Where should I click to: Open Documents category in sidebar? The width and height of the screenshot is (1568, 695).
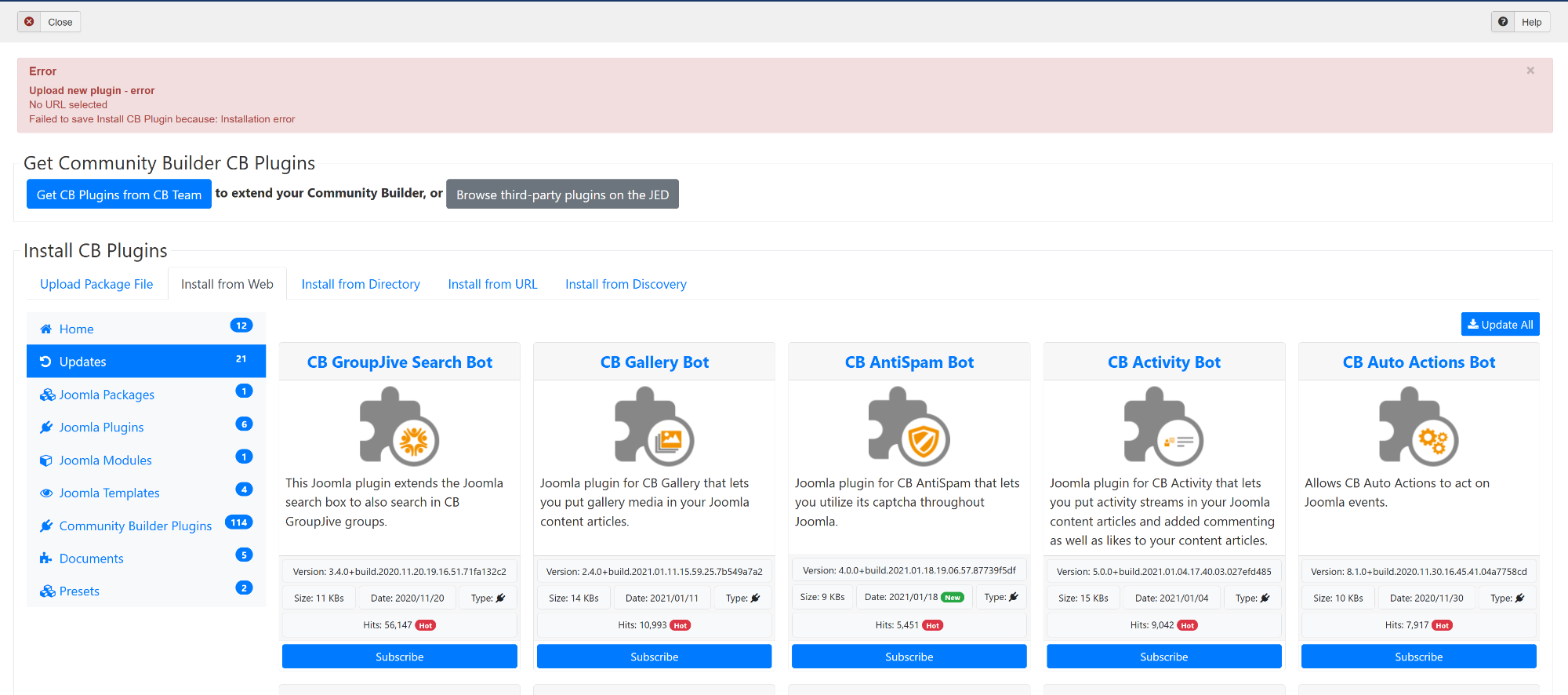click(146, 559)
